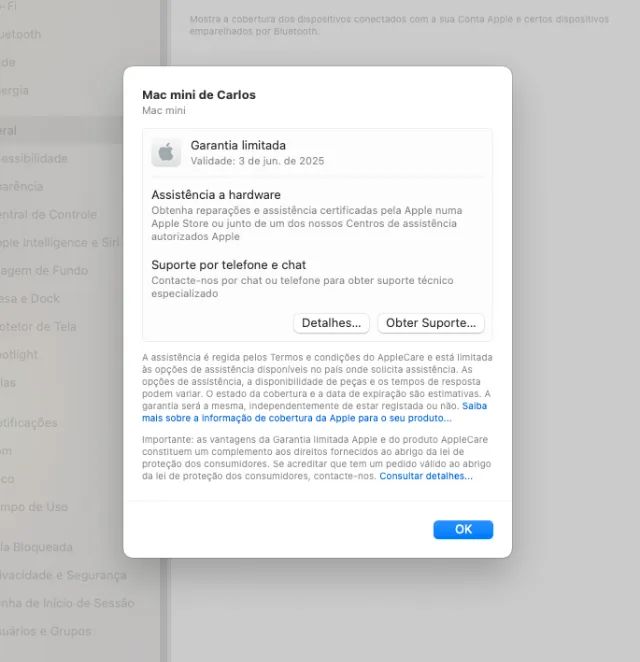This screenshot has width=640, height=662.
Task: Click Validade: 3 de jun. de 2025
Action: click(x=257, y=161)
